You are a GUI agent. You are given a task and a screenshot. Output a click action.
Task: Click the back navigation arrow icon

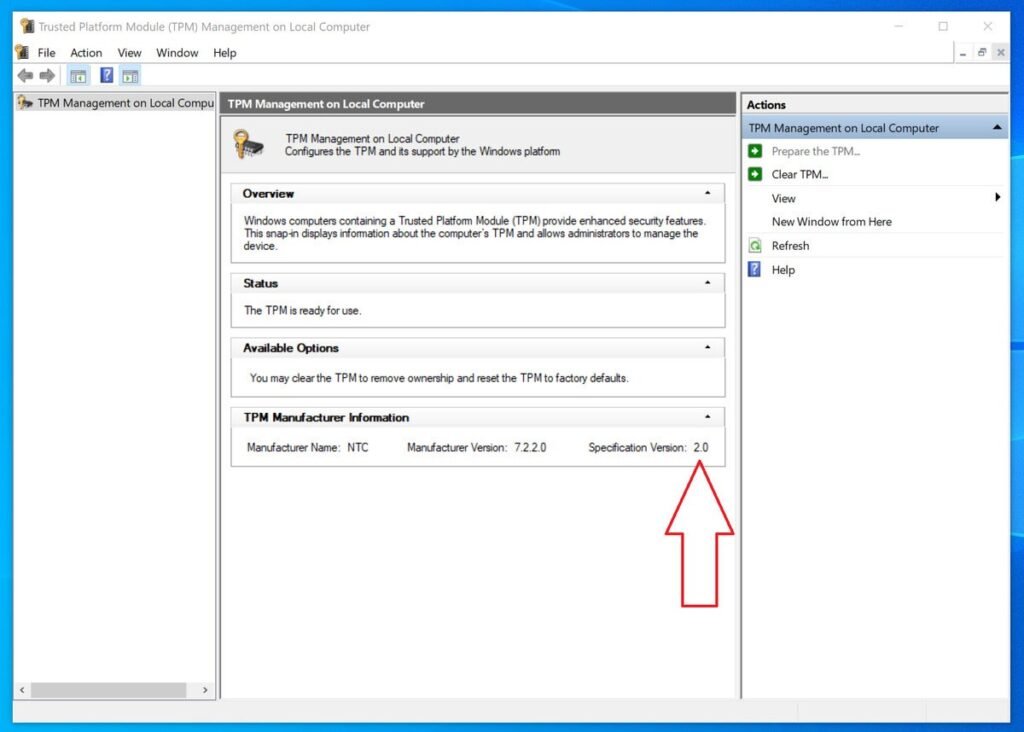25,75
